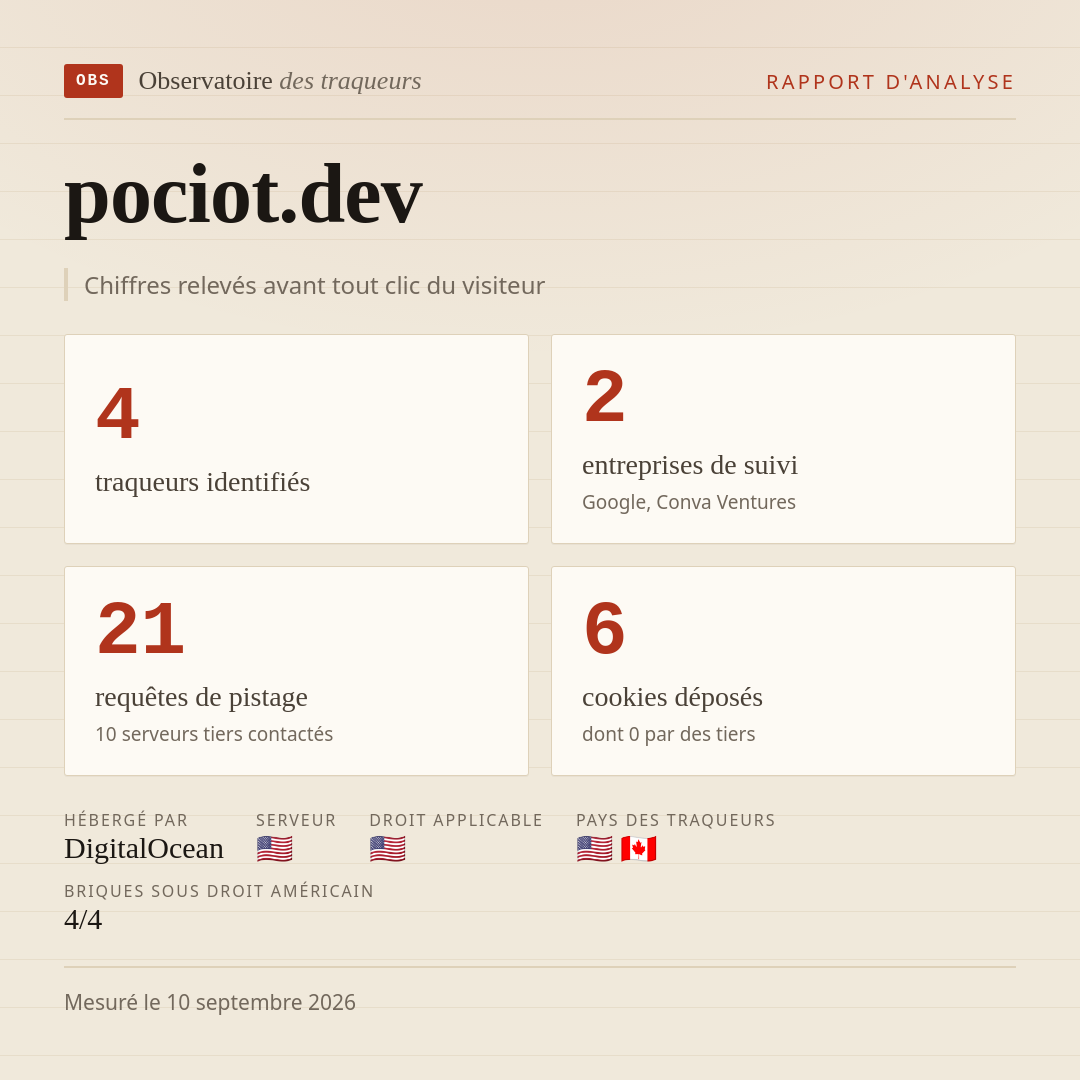Click the Briques sous droit américain label
1080x1080 pixels.
[219, 891]
